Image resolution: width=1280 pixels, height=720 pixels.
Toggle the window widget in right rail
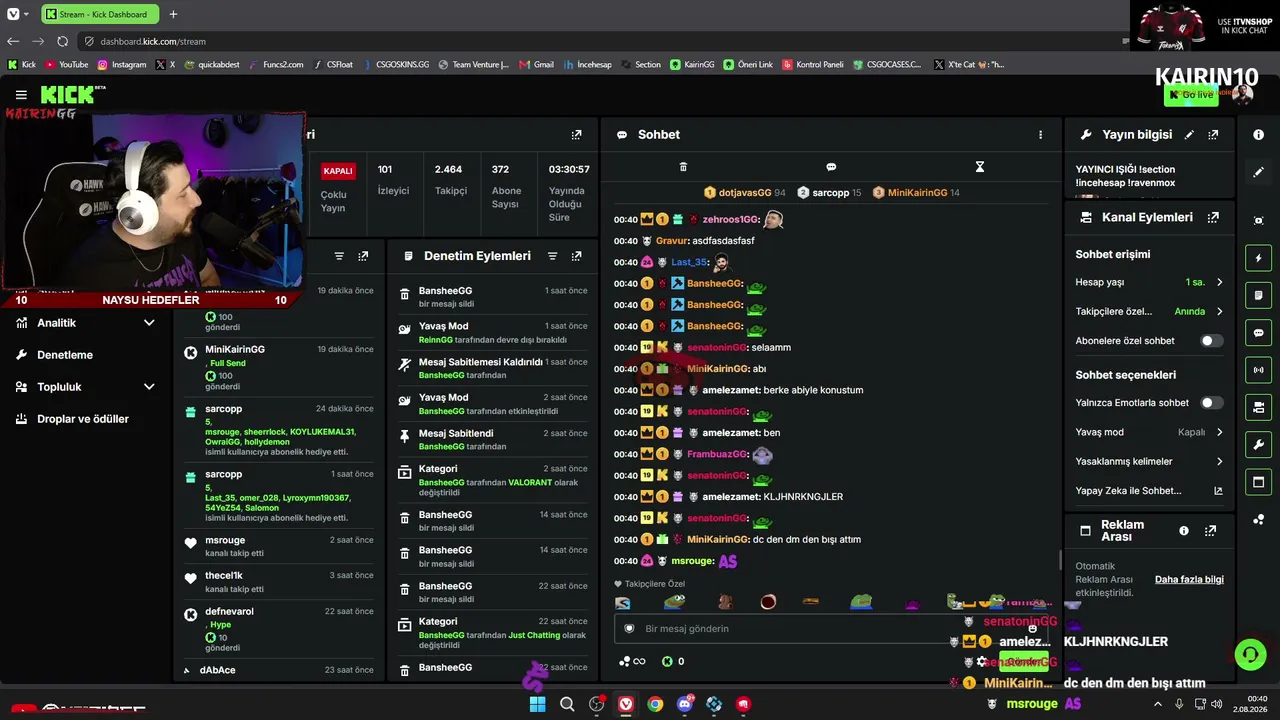click(1258, 482)
